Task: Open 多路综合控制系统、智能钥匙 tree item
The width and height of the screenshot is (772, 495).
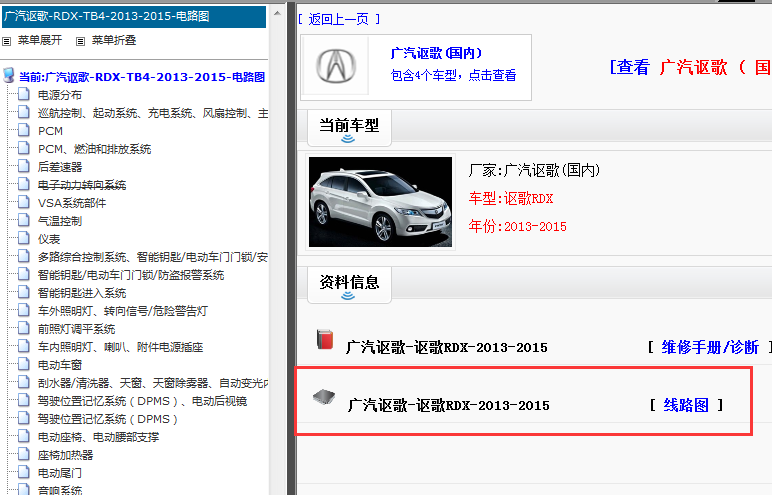Action: [x=153, y=257]
